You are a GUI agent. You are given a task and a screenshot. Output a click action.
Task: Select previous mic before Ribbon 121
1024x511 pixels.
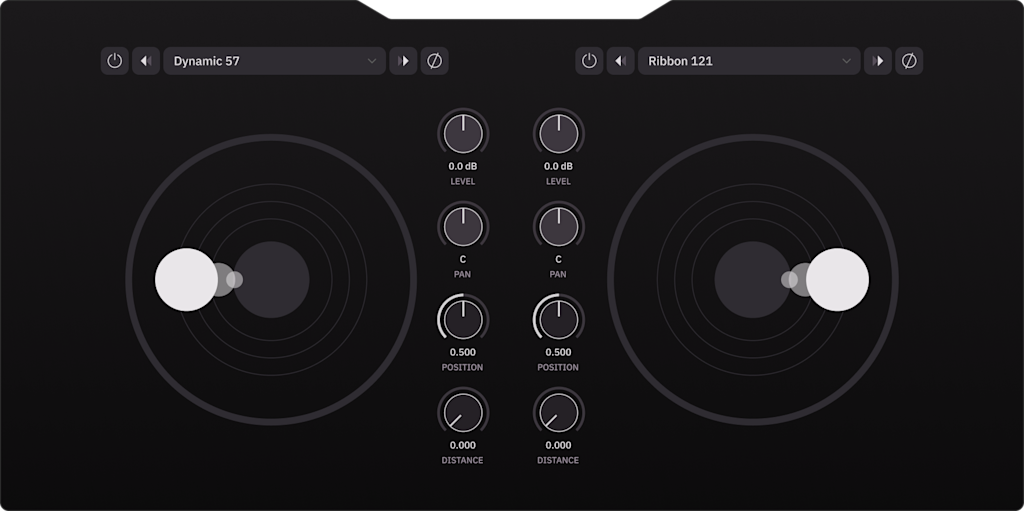620,61
